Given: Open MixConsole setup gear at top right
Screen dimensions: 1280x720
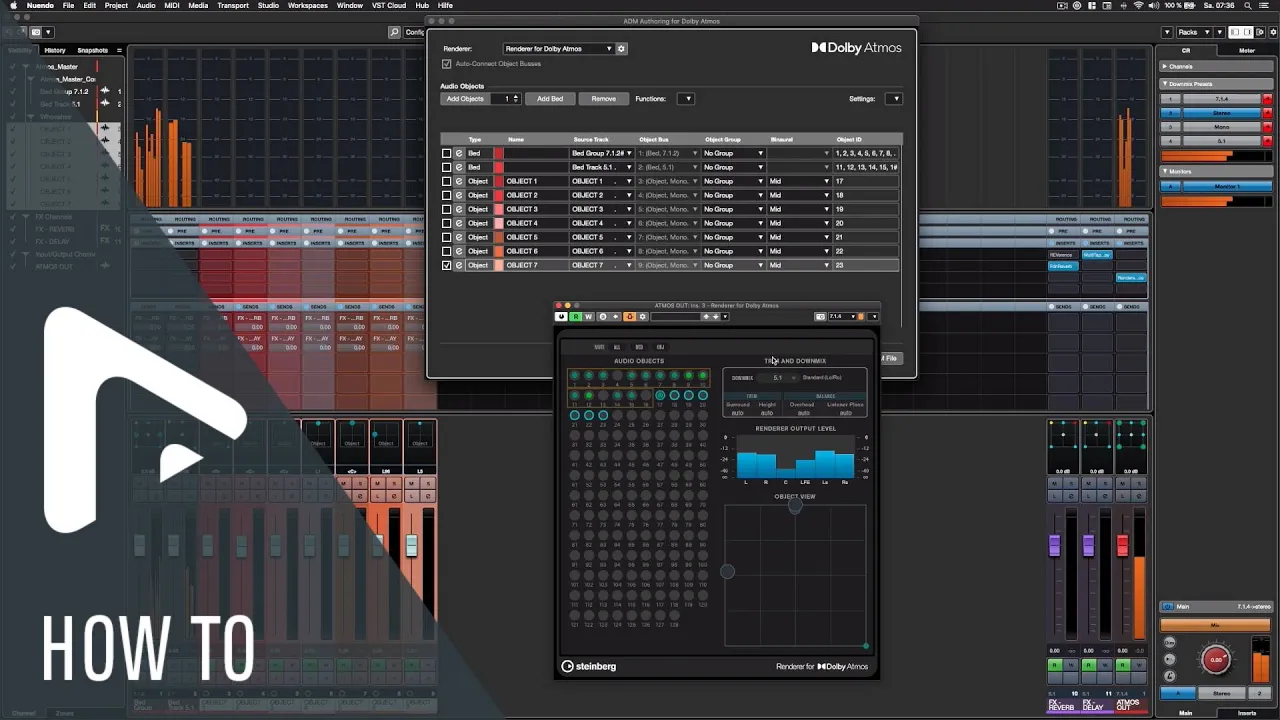Looking at the screenshot, I should 1273,32.
